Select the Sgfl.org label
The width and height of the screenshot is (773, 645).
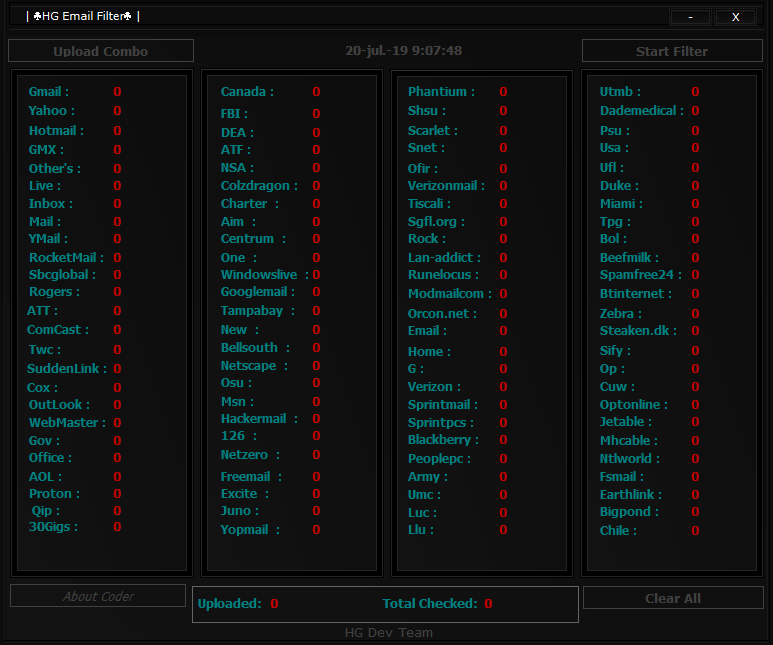(436, 222)
